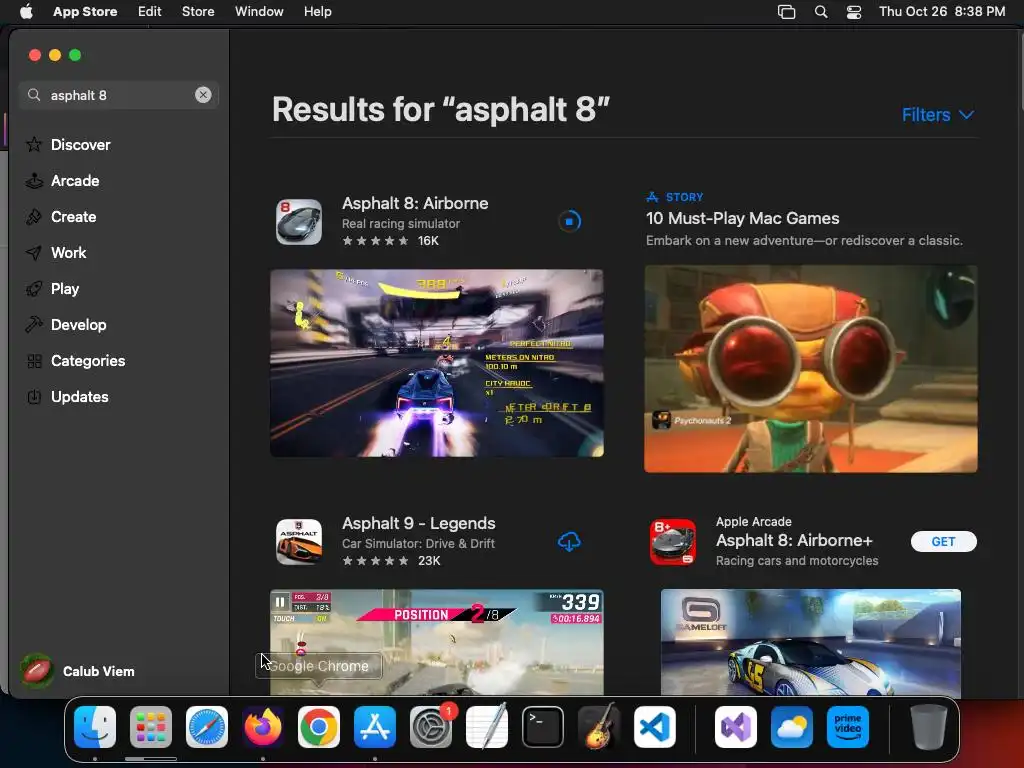The width and height of the screenshot is (1024, 768).
Task: Clear the asphalt 8 search field
Action: coord(203,95)
